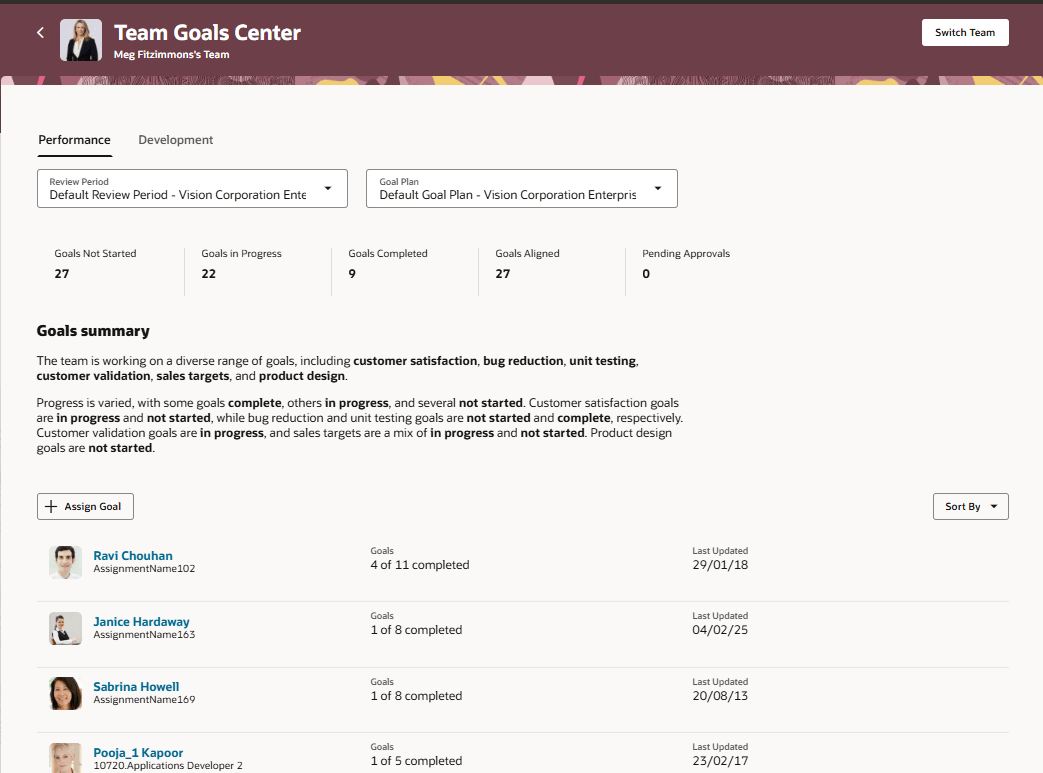Click the Assign Goal button

[85, 506]
